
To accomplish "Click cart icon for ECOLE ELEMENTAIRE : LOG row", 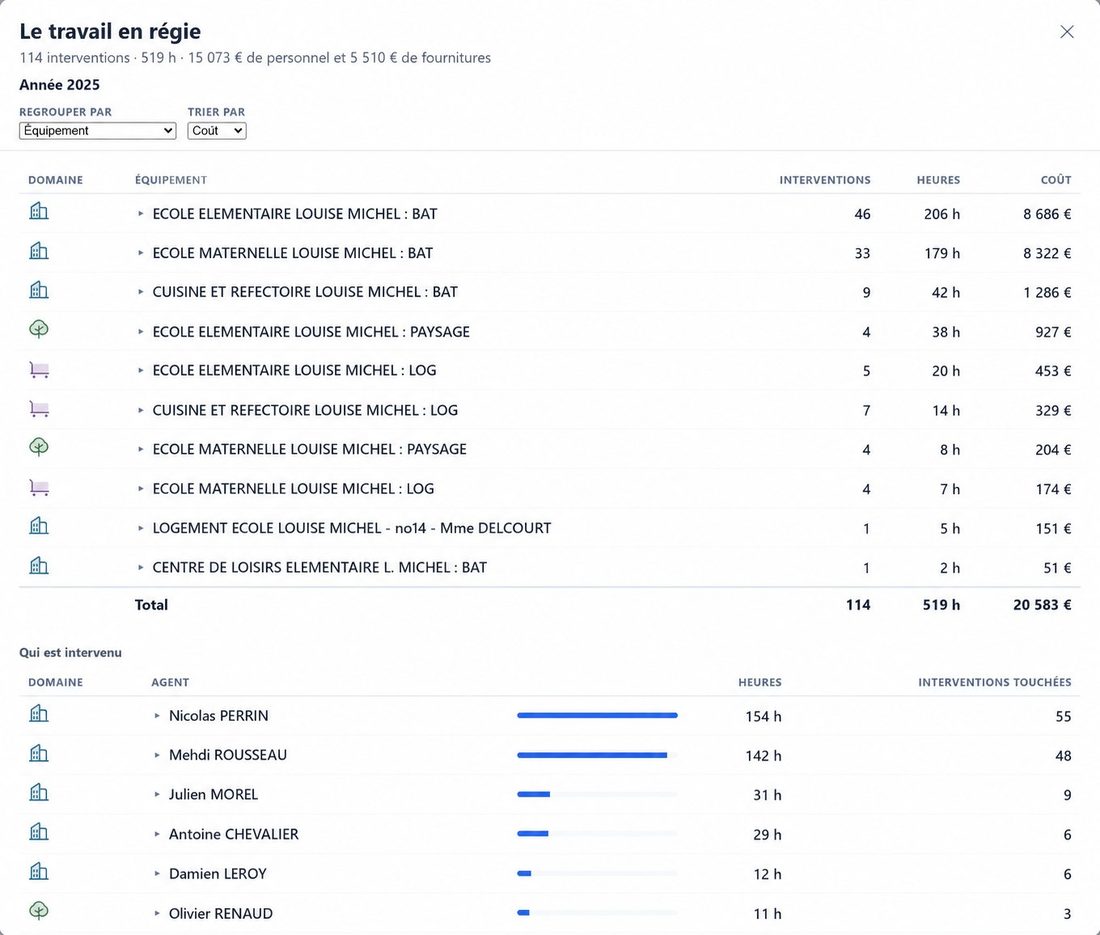I will (x=39, y=369).
